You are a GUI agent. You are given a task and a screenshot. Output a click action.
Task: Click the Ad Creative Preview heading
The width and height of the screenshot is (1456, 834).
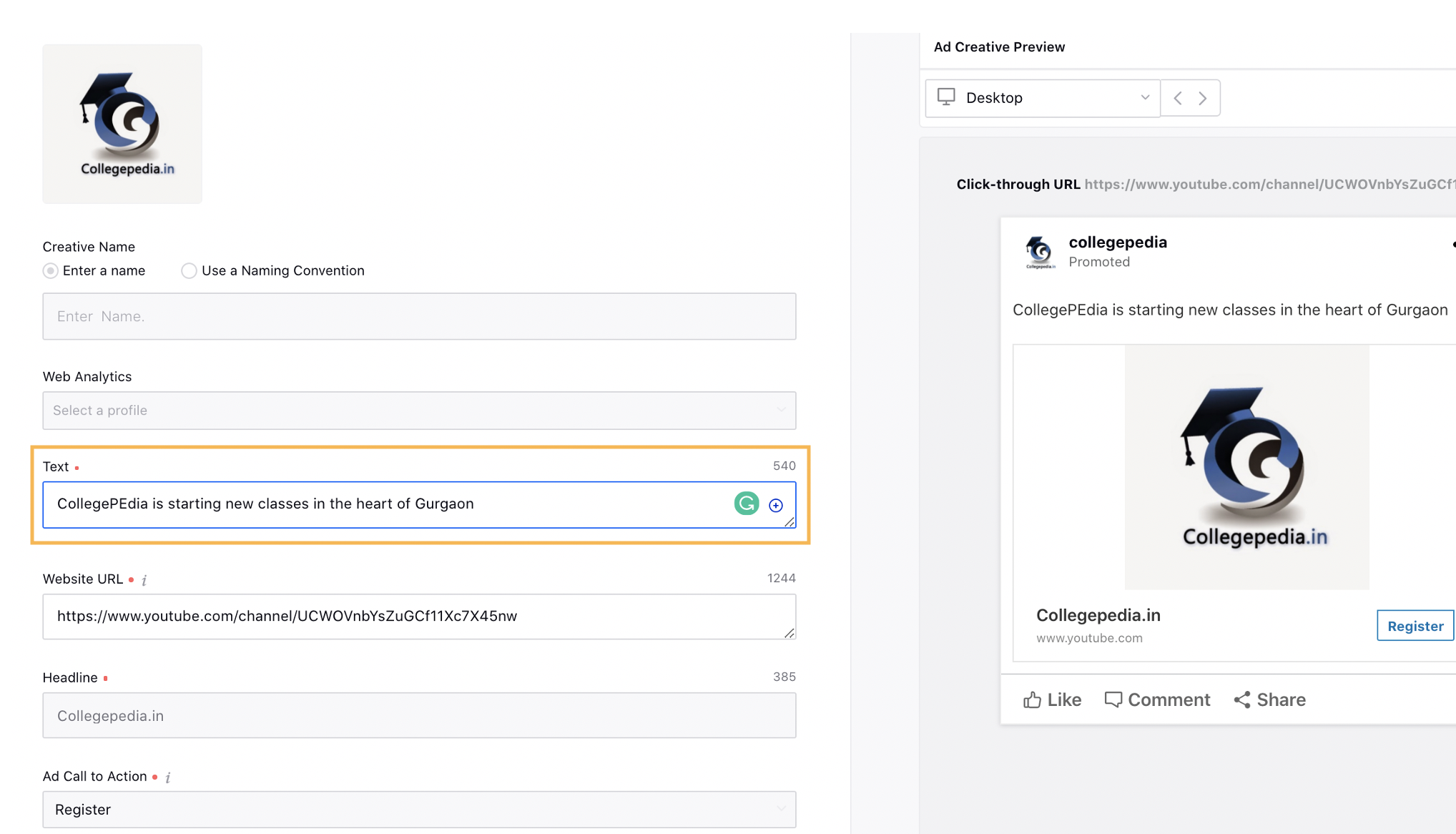click(x=999, y=47)
